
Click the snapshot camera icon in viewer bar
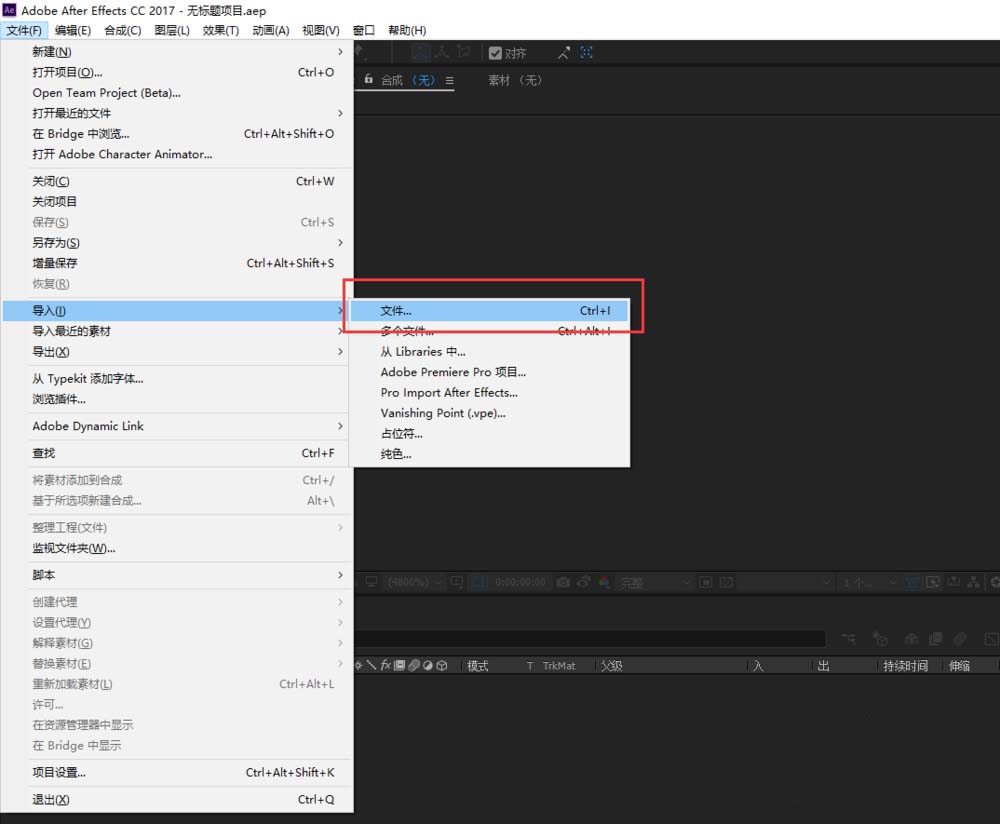[x=563, y=582]
